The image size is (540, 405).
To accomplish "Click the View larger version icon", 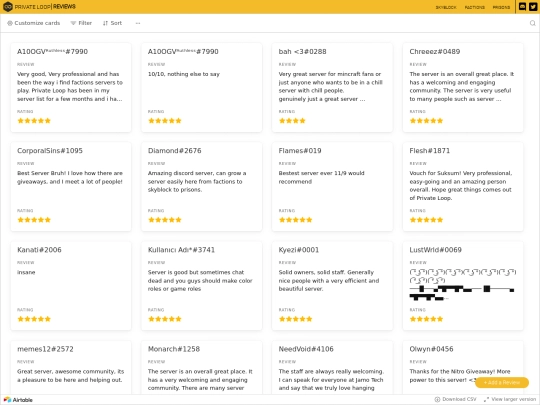I will 486,399.
